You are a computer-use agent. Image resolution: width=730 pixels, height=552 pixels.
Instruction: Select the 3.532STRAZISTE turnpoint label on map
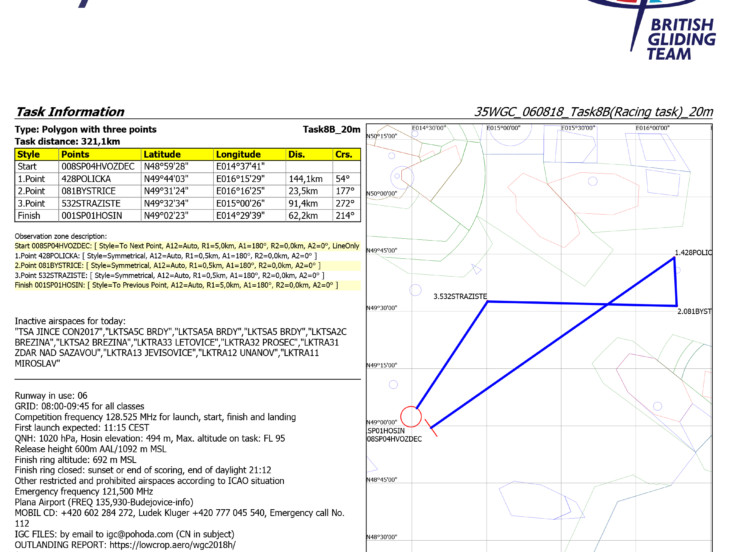[x=460, y=297]
